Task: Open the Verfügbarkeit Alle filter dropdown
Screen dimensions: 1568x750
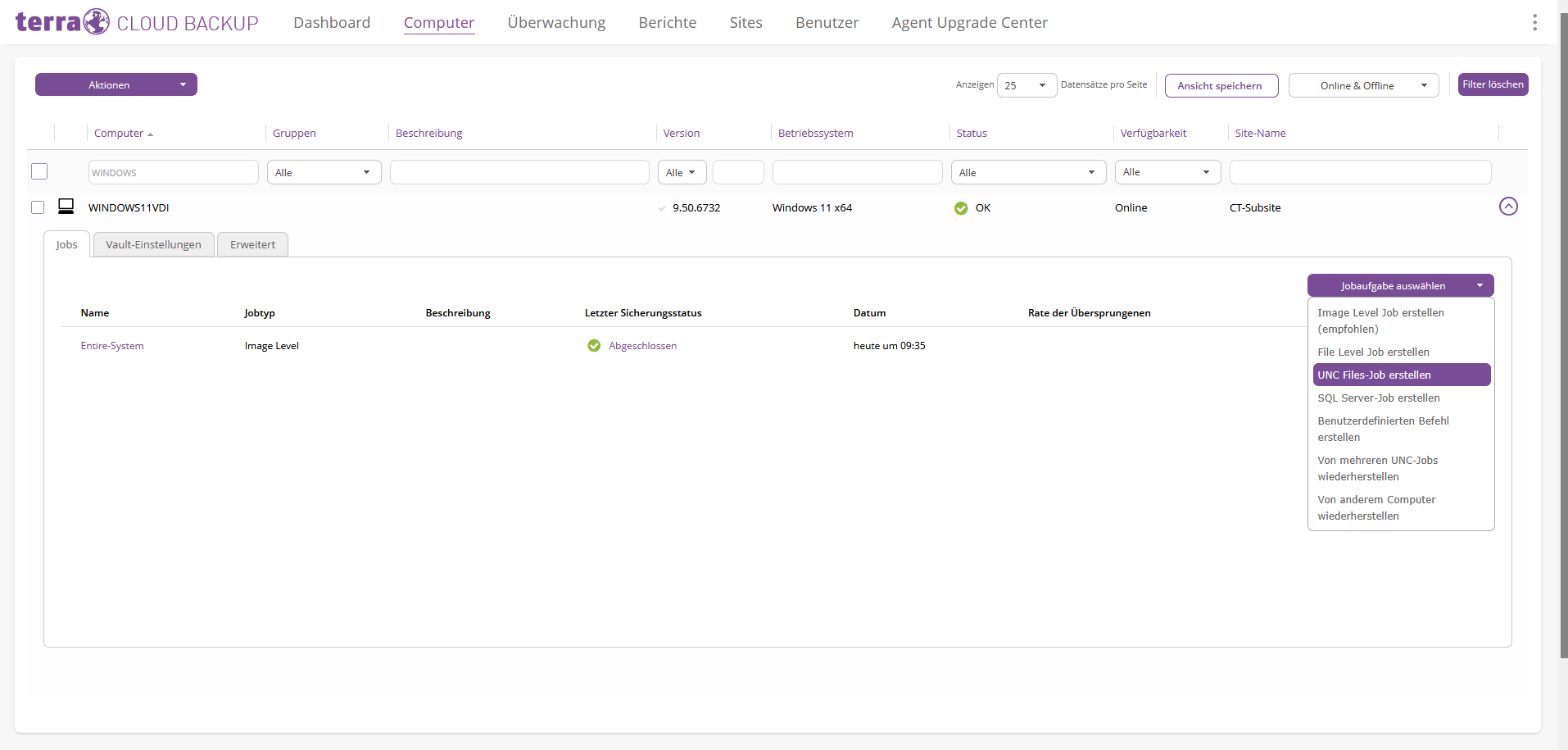Action: tap(1167, 172)
